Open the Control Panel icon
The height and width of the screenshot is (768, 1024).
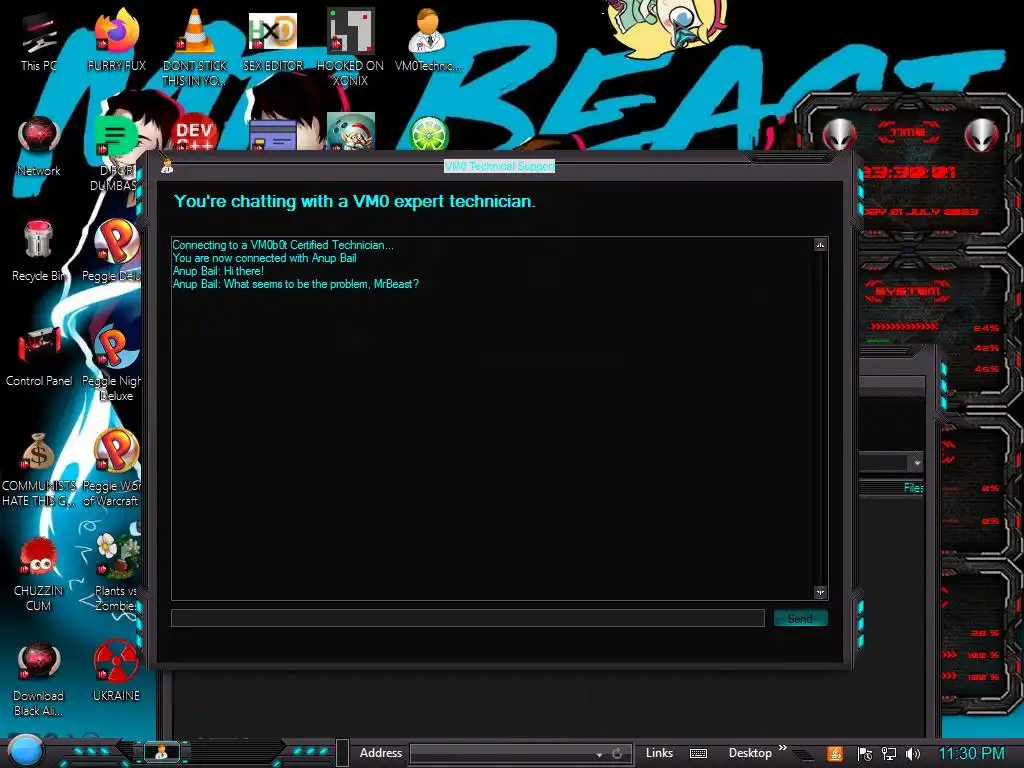(39, 357)
